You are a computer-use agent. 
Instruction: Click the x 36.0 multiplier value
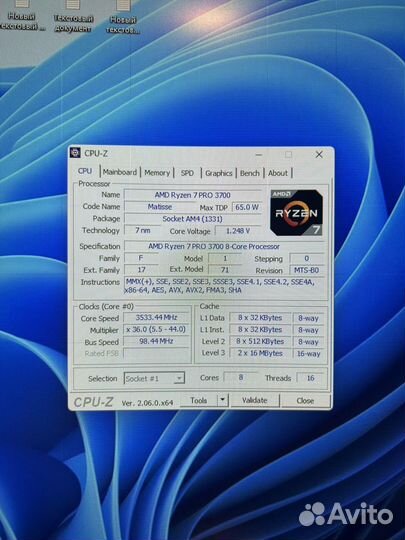[156, 329]
